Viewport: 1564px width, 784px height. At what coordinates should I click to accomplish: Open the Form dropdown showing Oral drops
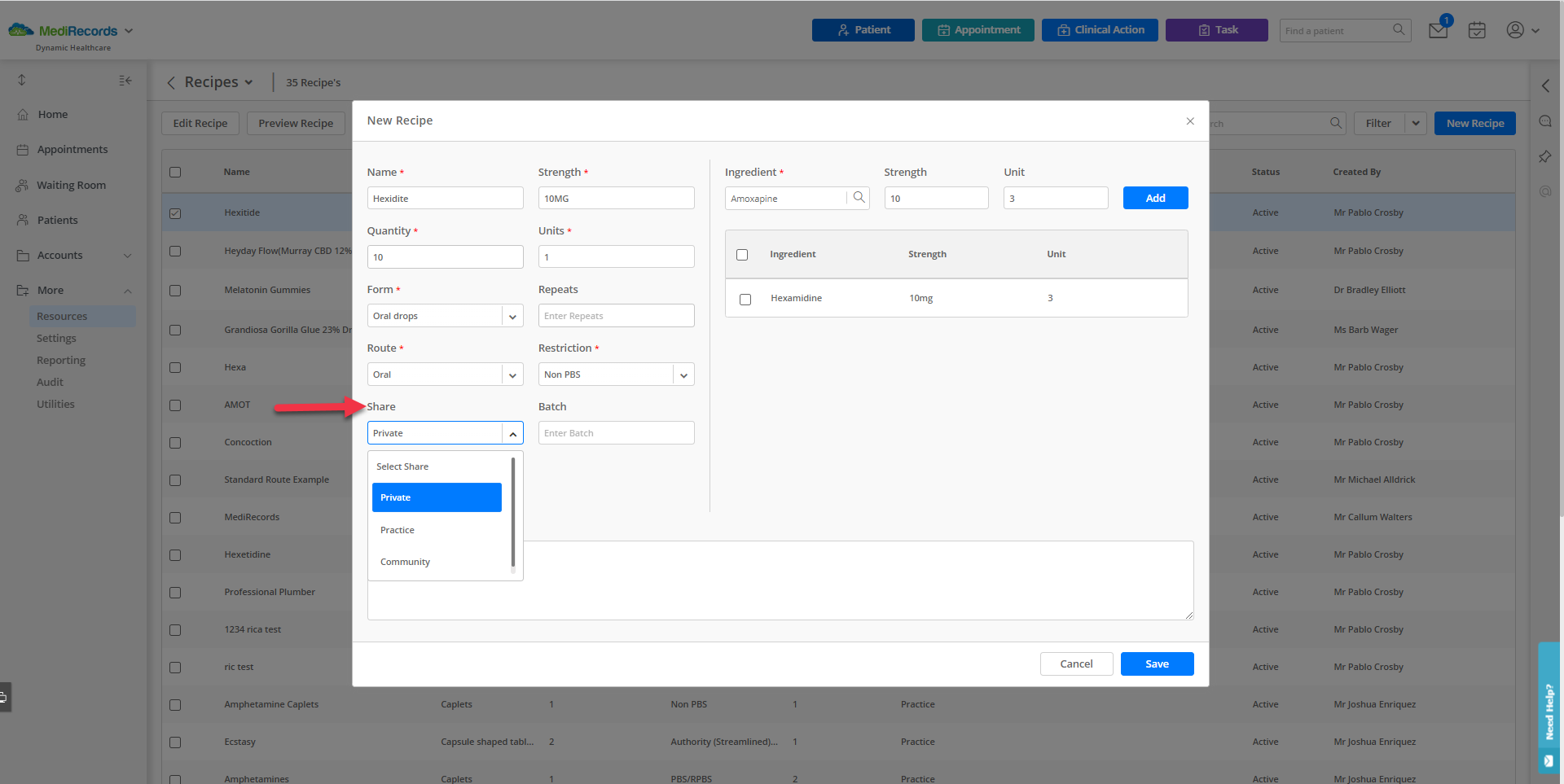tap(445, 316)
